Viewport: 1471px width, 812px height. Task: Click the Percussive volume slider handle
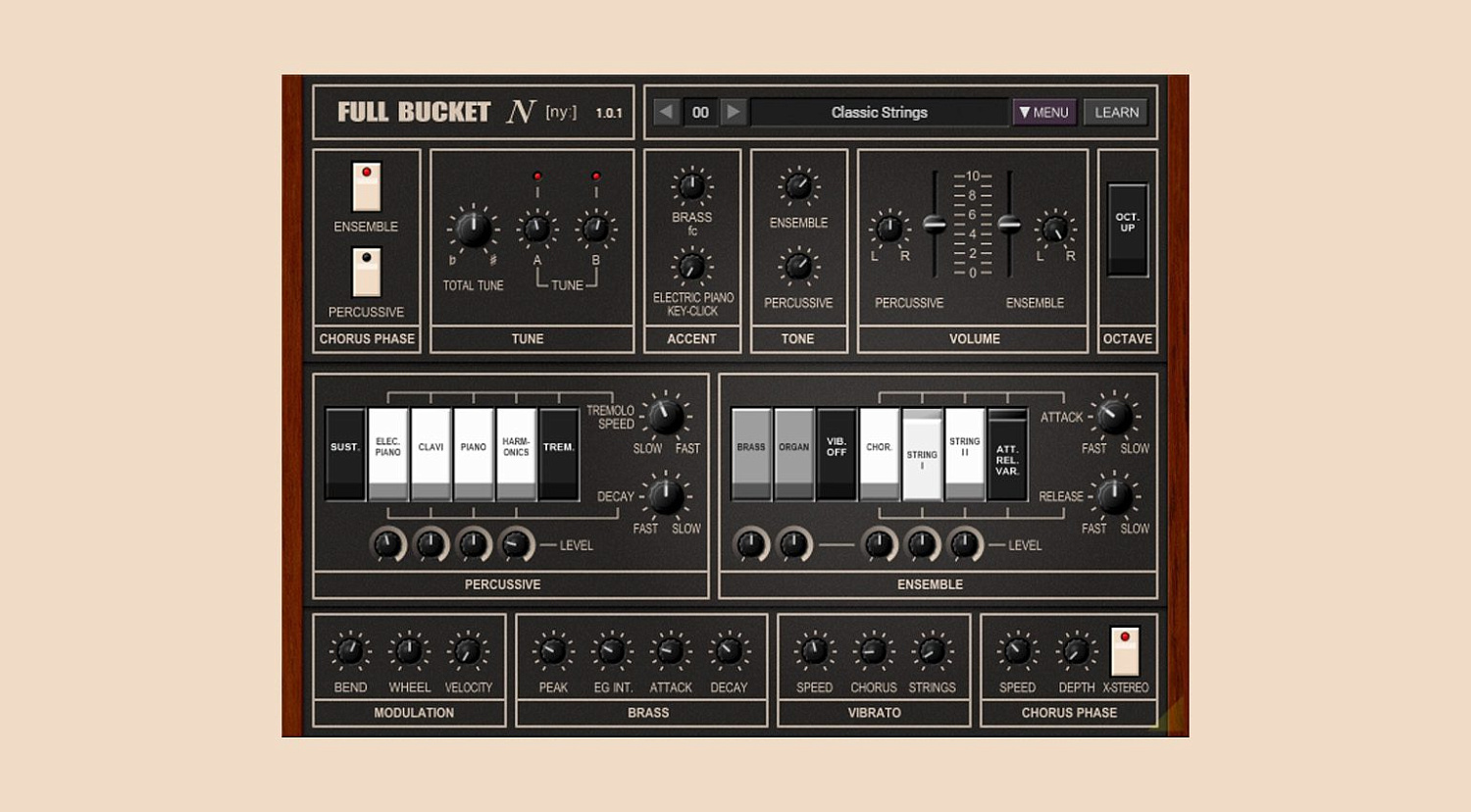[x=936, y=225]
